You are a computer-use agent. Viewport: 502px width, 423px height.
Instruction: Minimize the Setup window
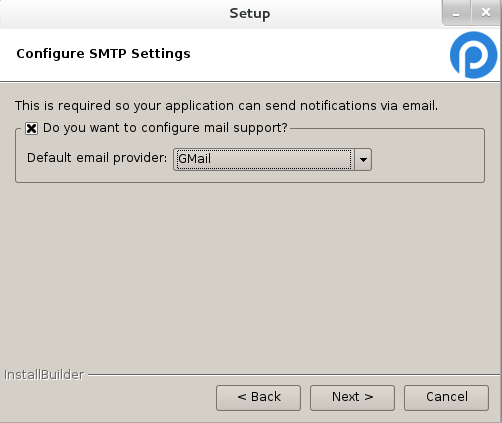pos(456,13)
